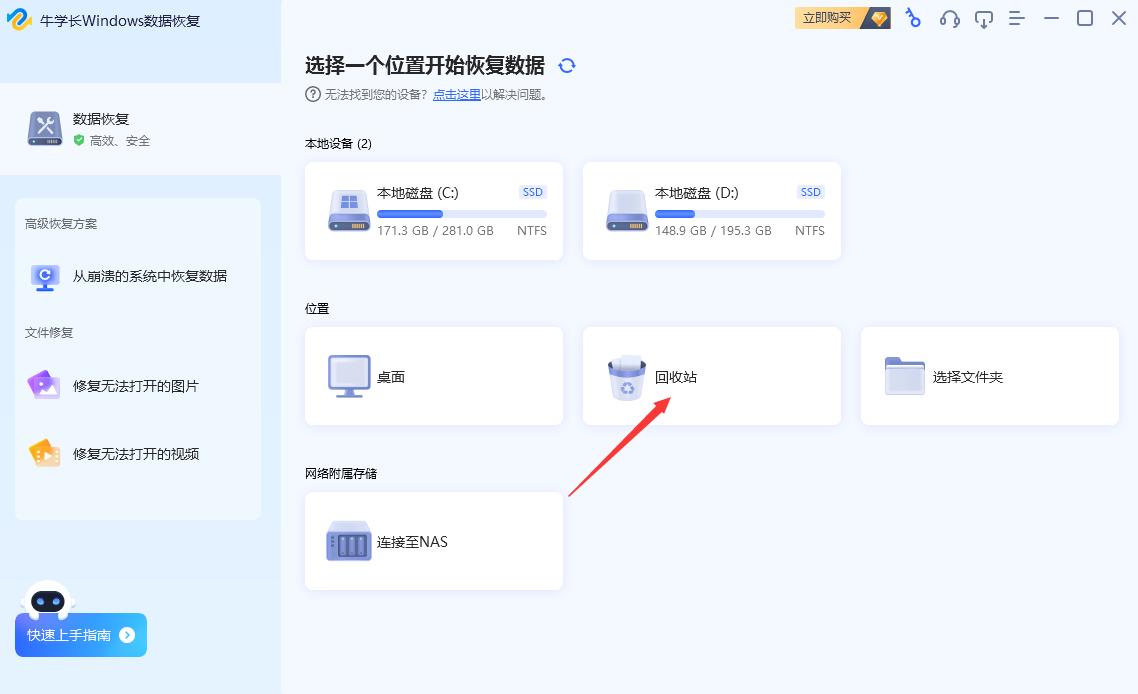Open the 桌面 (Desktop) recovery option
1138x694 pixels.
348,376
